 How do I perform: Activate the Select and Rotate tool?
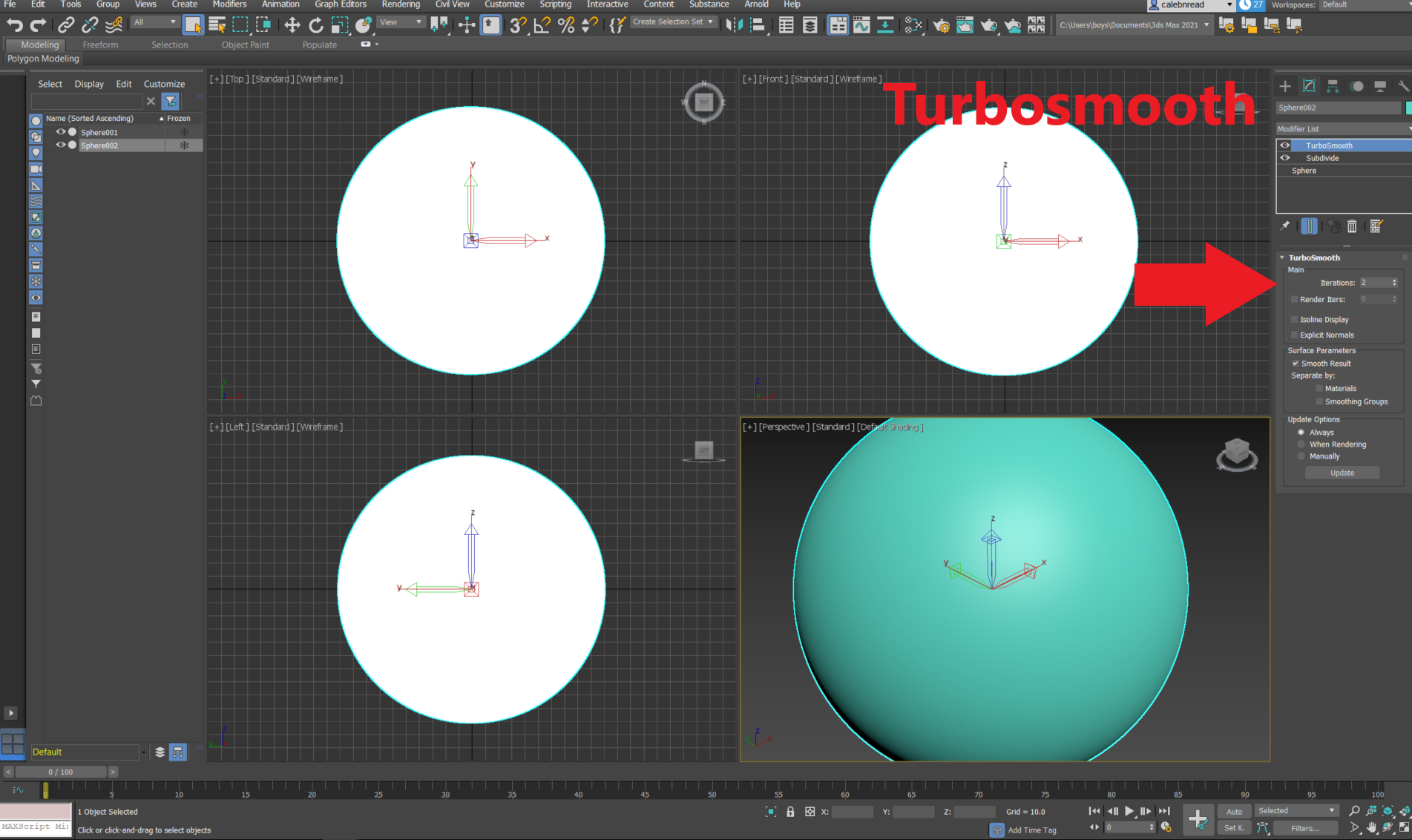tap(316, 24)
